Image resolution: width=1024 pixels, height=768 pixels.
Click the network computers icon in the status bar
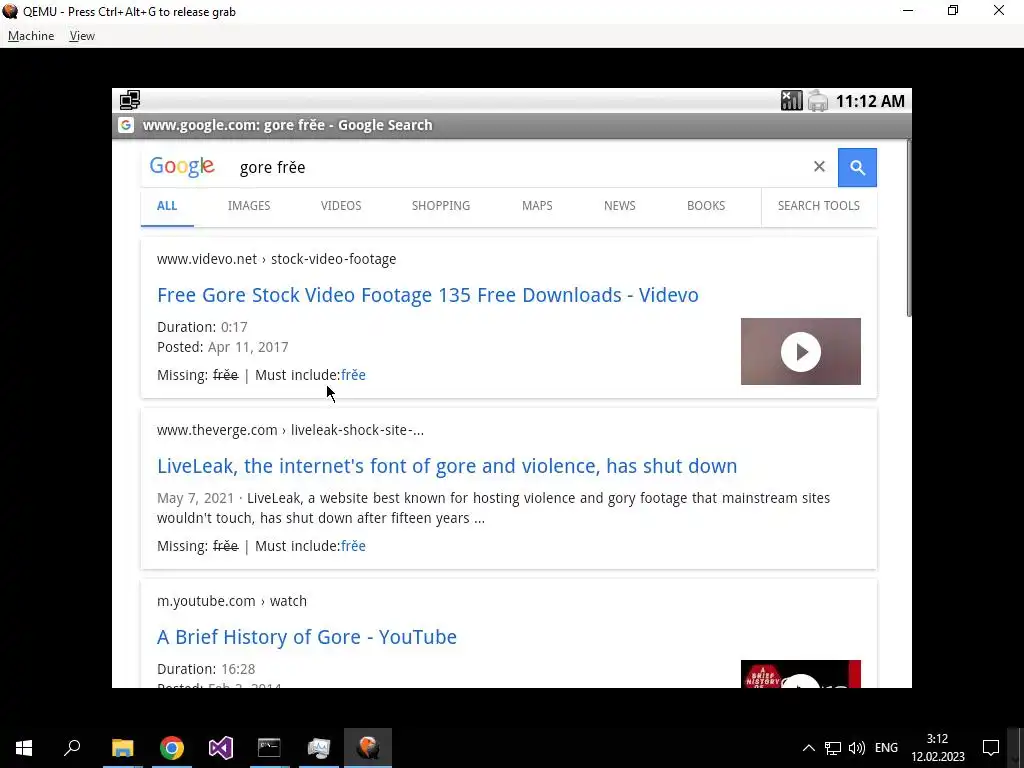(130, 100)
